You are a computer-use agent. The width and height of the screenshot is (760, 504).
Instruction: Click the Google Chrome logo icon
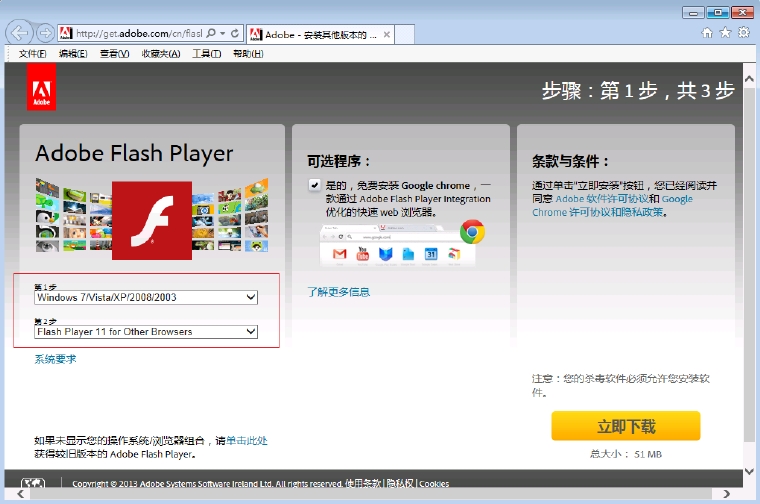(472, 232)
